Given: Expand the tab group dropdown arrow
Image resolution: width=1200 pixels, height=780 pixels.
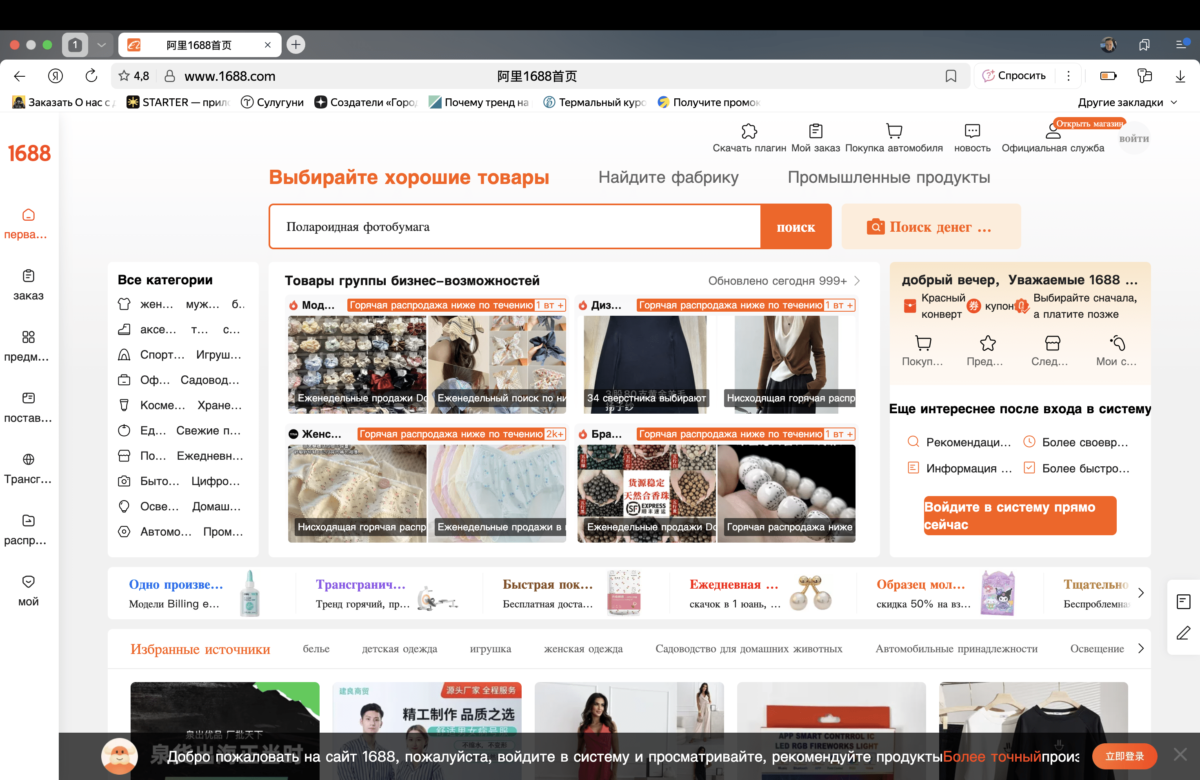Looking at the screenshot, I should 101,45.
